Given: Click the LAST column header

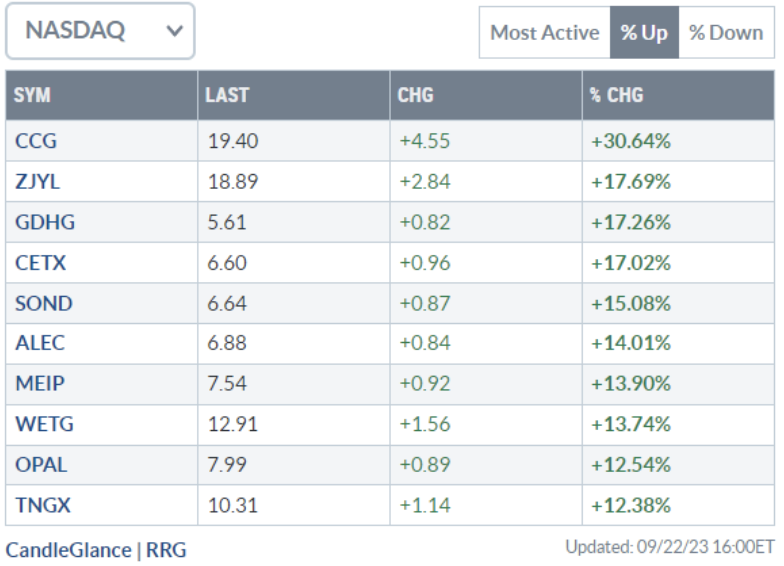Looking at the screenshot, I should pyautogui.click(x=227, y=96).
